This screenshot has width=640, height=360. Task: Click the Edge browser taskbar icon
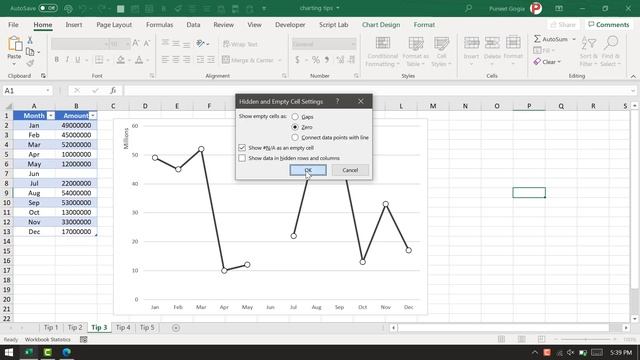67,352
